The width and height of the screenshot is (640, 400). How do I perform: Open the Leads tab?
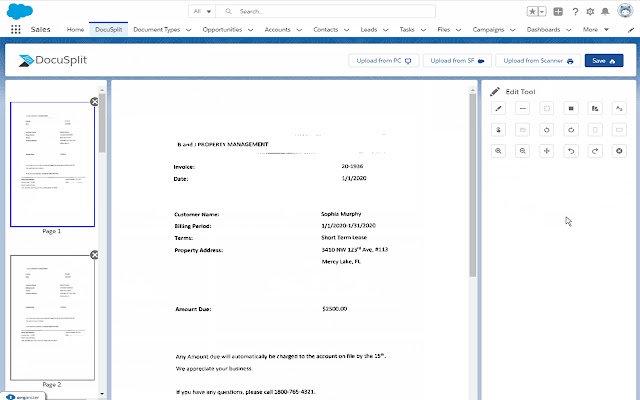pos(369,29)
